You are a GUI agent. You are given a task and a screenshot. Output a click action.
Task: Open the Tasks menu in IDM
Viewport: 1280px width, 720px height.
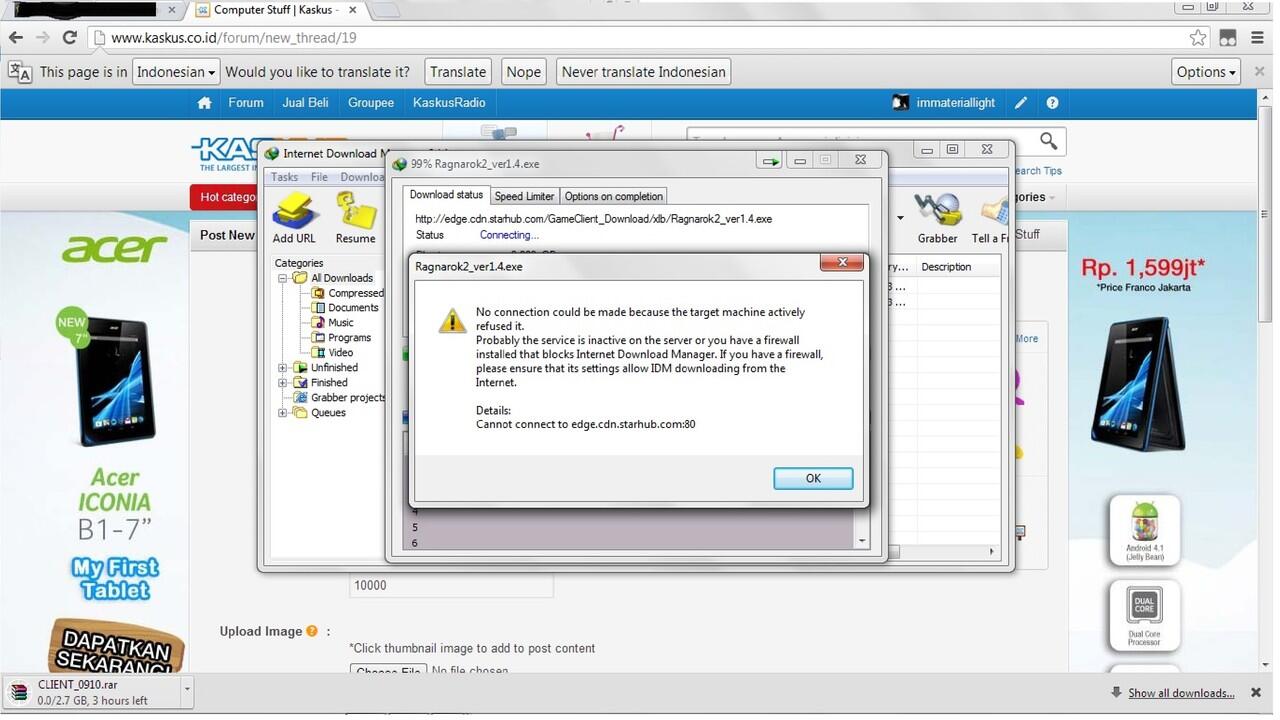pos(285,177)
